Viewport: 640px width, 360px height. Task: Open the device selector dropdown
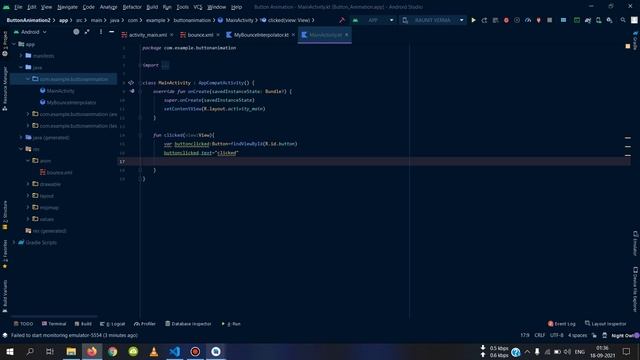tap(433, 20)
